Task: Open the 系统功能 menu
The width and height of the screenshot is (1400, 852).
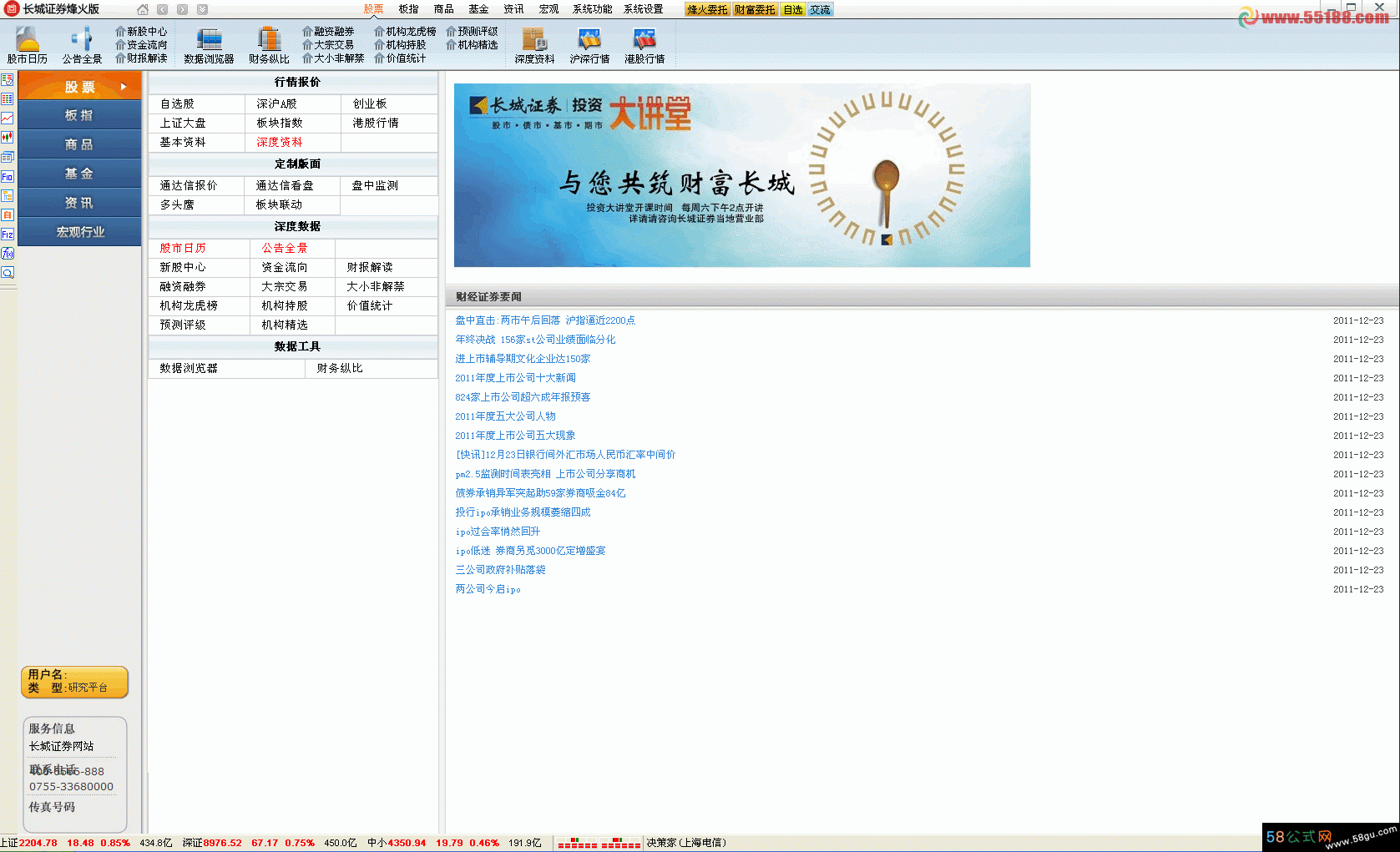Action: (593, 9)
